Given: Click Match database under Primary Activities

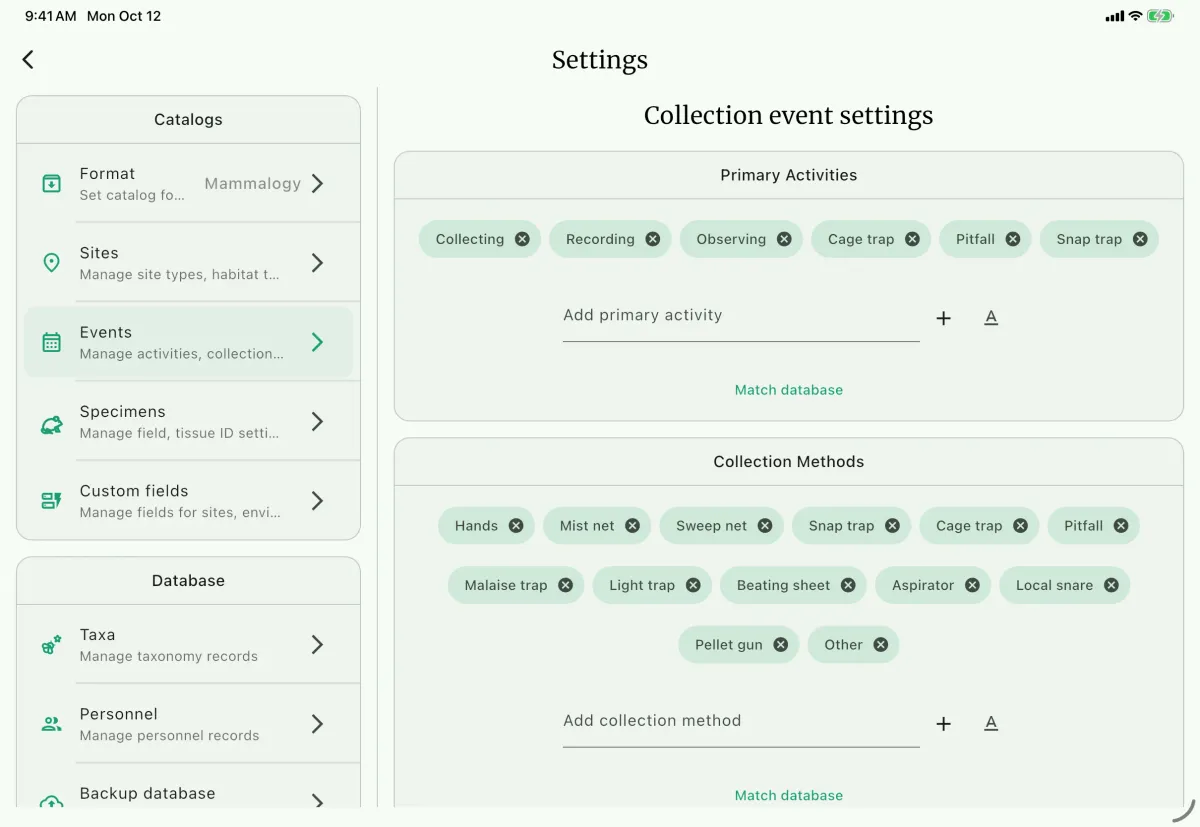Looking at the screenshot, I should [x=789, y=390].
